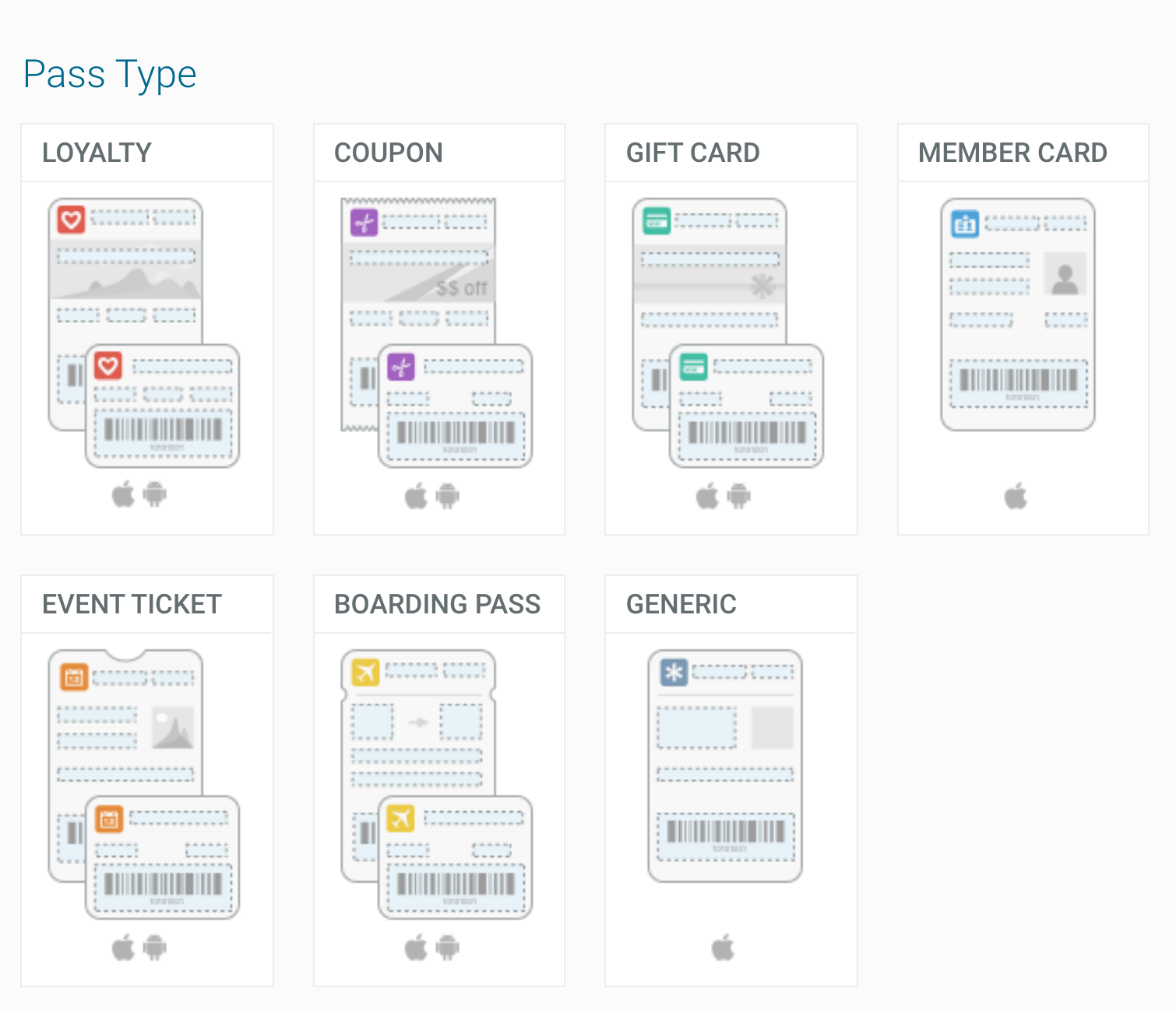Select the Loyalty pass type card
Image resolution: width=1176 pixels, height=1012 pixels.
pyautogui.click(x=146, y=327)
